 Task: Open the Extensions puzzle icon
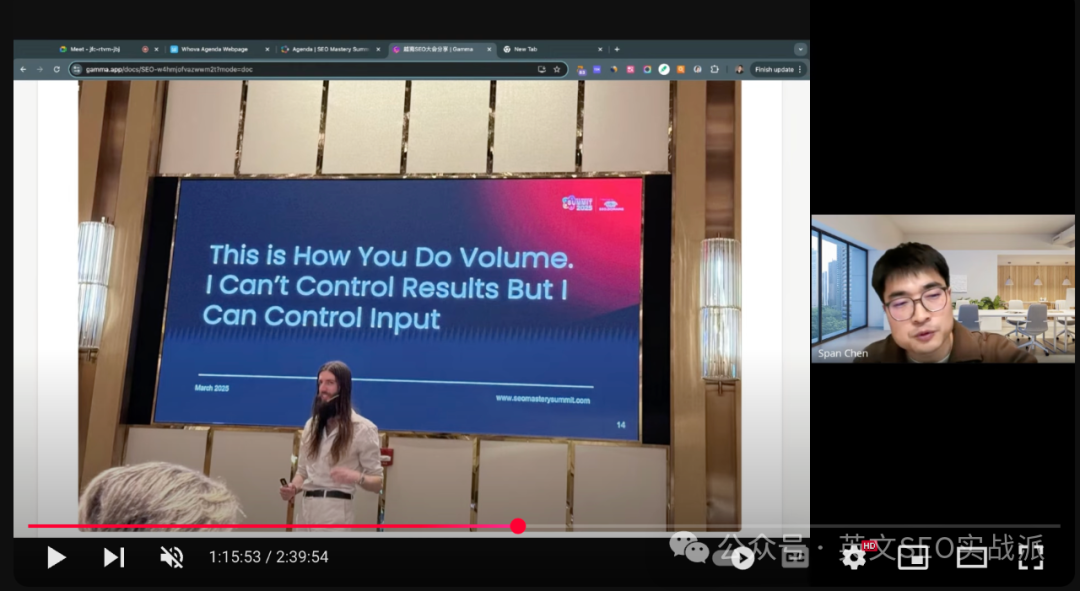(x=714, y=70)
